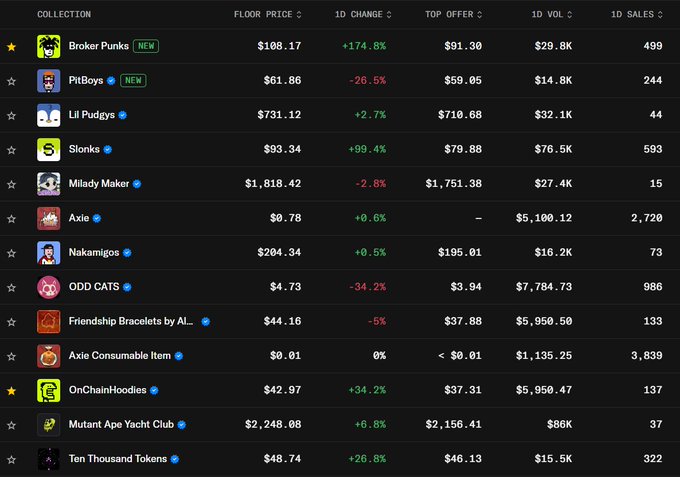Open the Lil Pudgys collection name
The height and width of the screenshot is (477, 680).
[92, 115]
